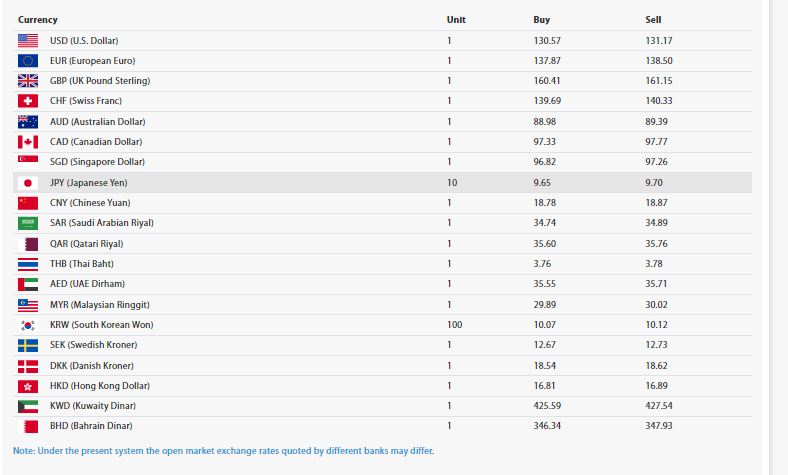Click the Swiss Franc flag icon
788x475 pixels.
[x=28, y=101]
